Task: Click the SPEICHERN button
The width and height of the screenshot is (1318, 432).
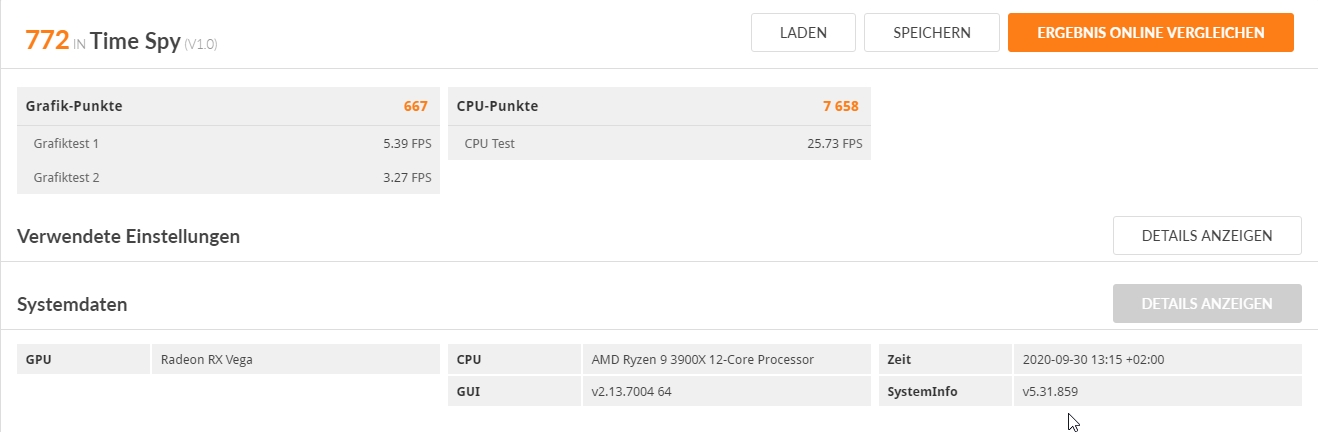Action: click(931, 32)
